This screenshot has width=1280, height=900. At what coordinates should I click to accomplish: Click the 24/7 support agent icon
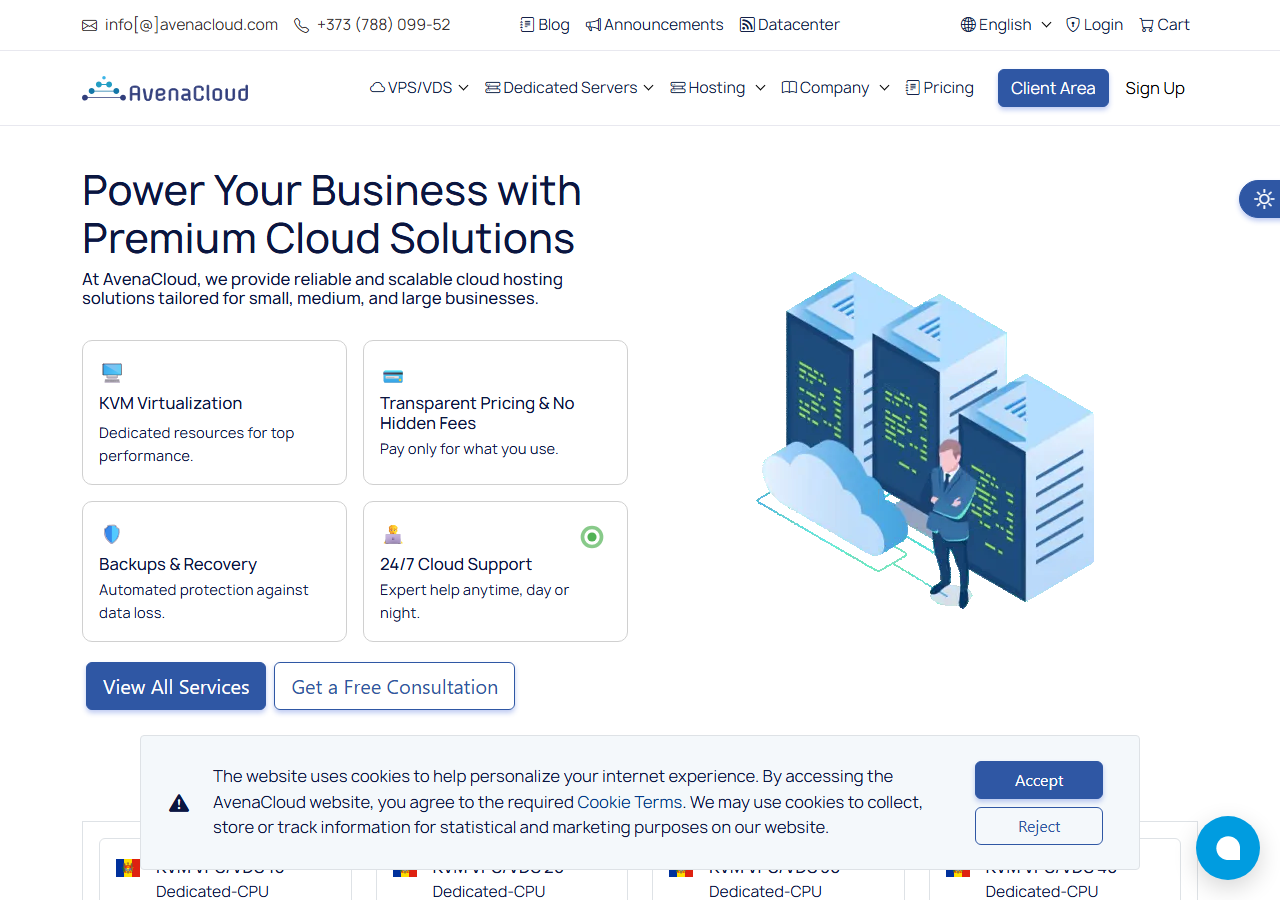coord(393,534)
